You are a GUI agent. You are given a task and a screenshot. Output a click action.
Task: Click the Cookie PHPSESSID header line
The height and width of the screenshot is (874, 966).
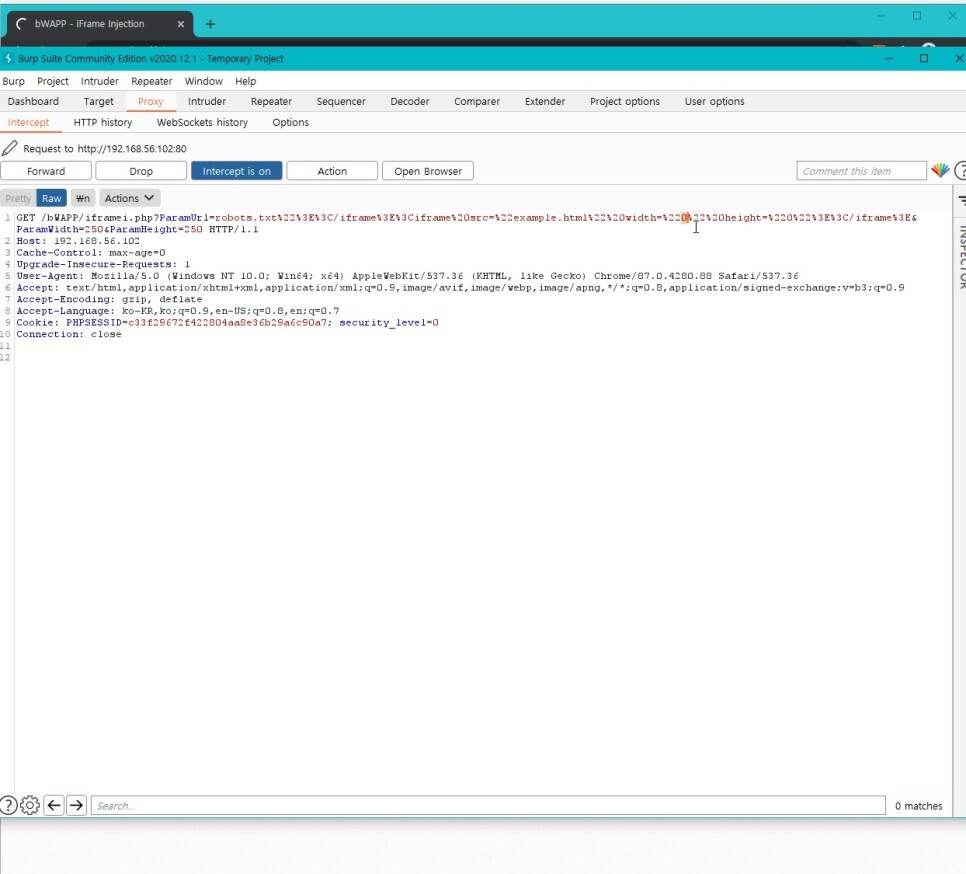click(x=227, y=323)
